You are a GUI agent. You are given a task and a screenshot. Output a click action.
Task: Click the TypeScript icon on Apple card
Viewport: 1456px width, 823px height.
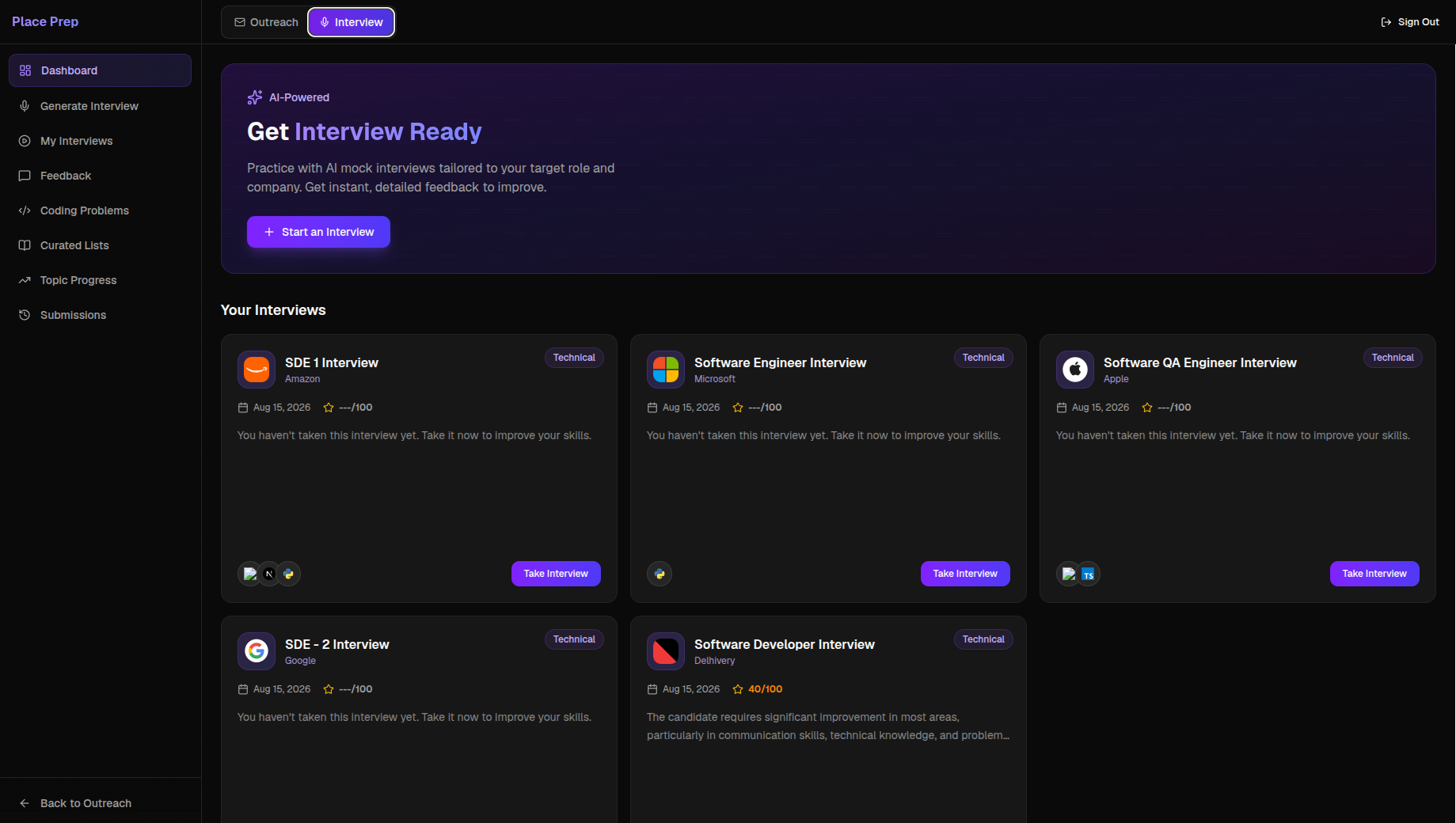[x=1088, y=575]
